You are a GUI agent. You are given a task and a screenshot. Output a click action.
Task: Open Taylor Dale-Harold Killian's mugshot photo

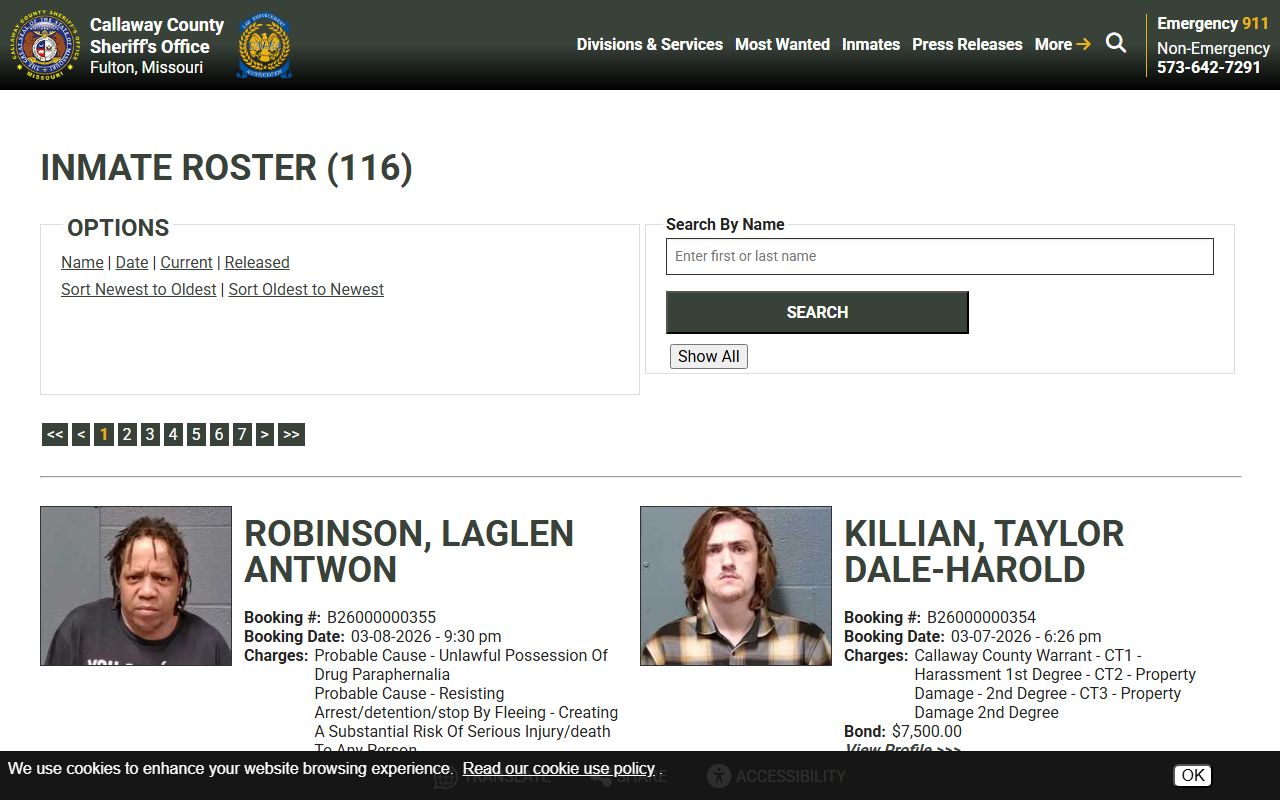pyautogui.click(x=736, y=586)
